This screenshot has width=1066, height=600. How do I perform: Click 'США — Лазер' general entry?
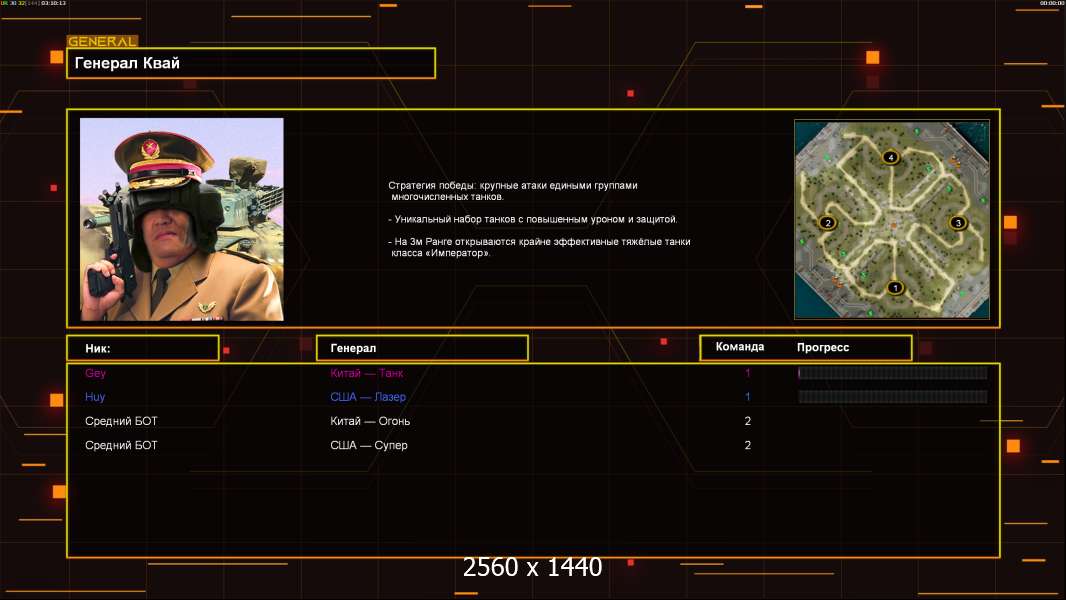368,397
